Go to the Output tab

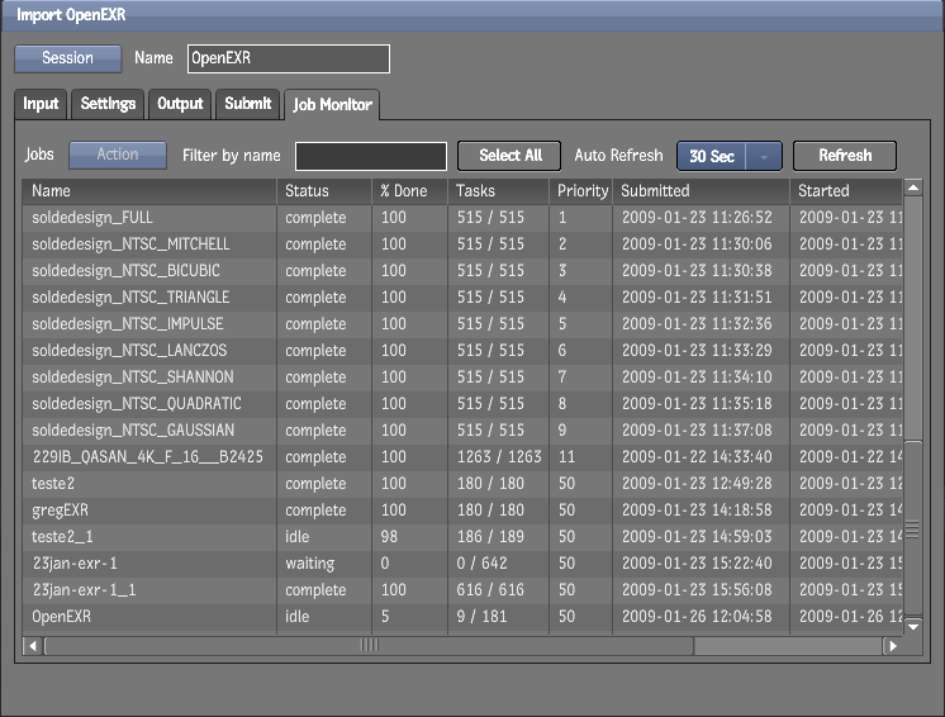click(180, 104)
